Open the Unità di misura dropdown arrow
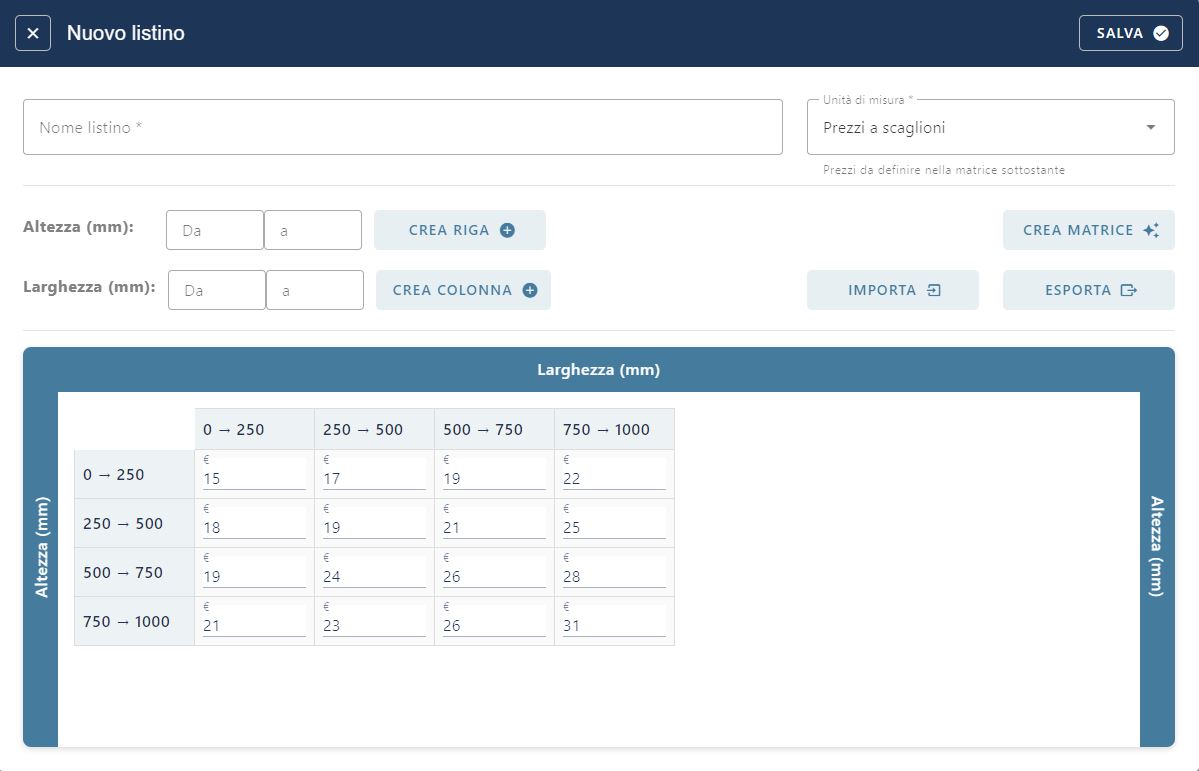1199x771 pixels. [1150, 128]
